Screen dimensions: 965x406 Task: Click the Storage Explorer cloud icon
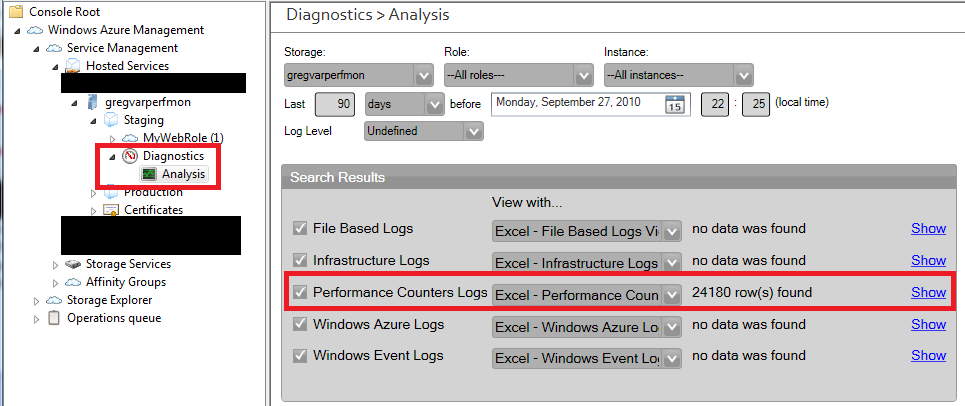[54, 300]
